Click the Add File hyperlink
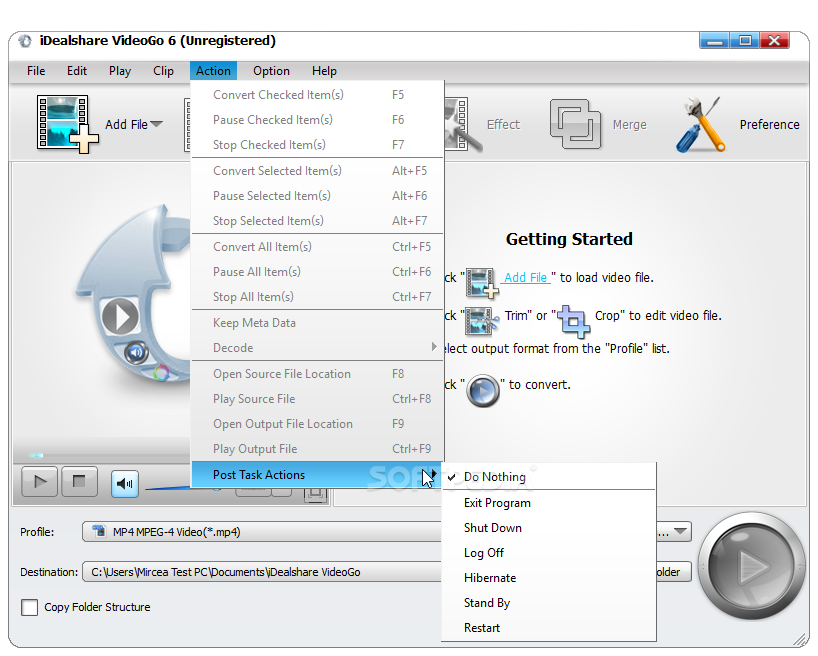Image resolution: width=818 pixels, height=656 pixels. tap(525, 278)
